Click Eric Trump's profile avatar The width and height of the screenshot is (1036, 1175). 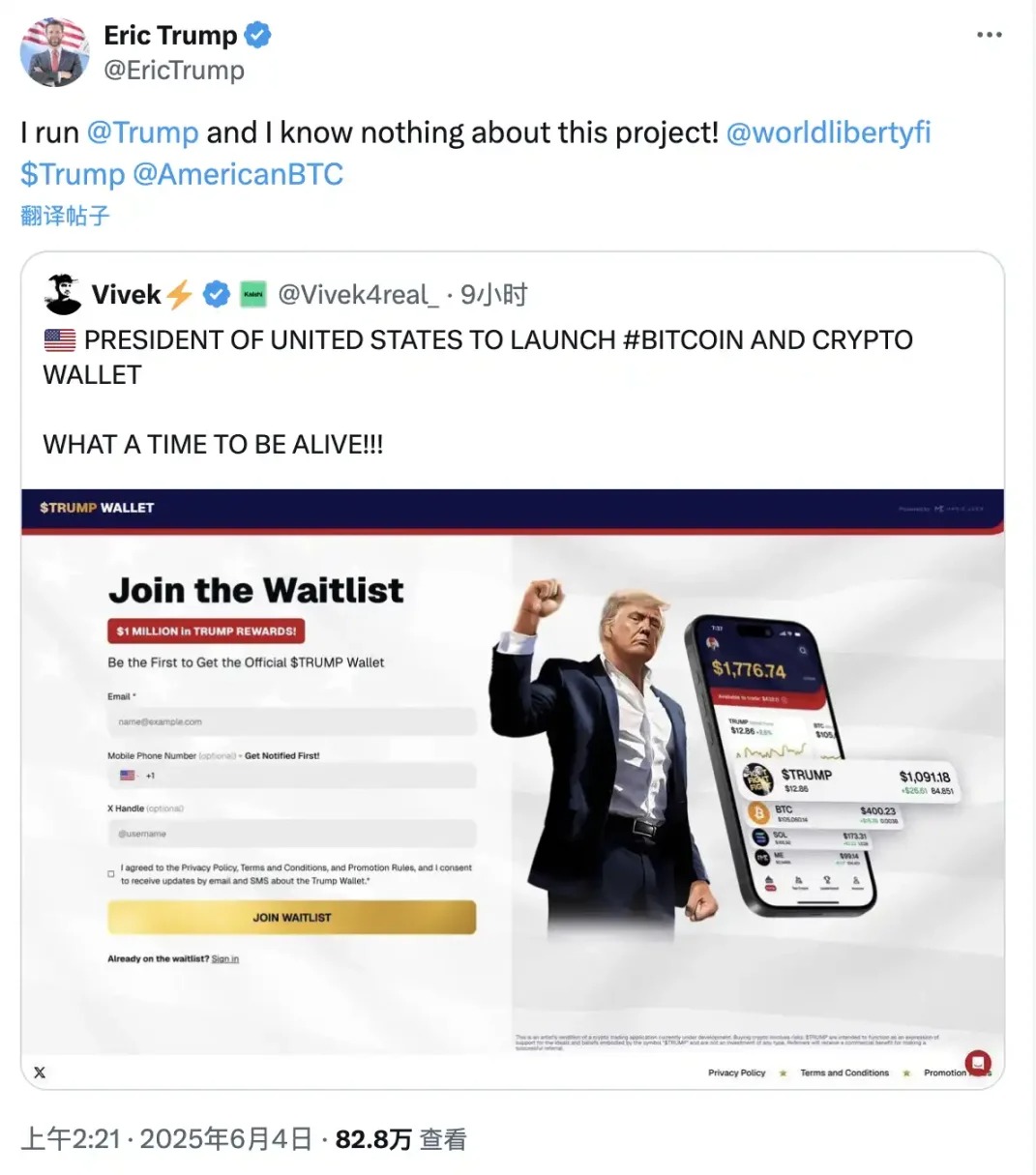55,52
